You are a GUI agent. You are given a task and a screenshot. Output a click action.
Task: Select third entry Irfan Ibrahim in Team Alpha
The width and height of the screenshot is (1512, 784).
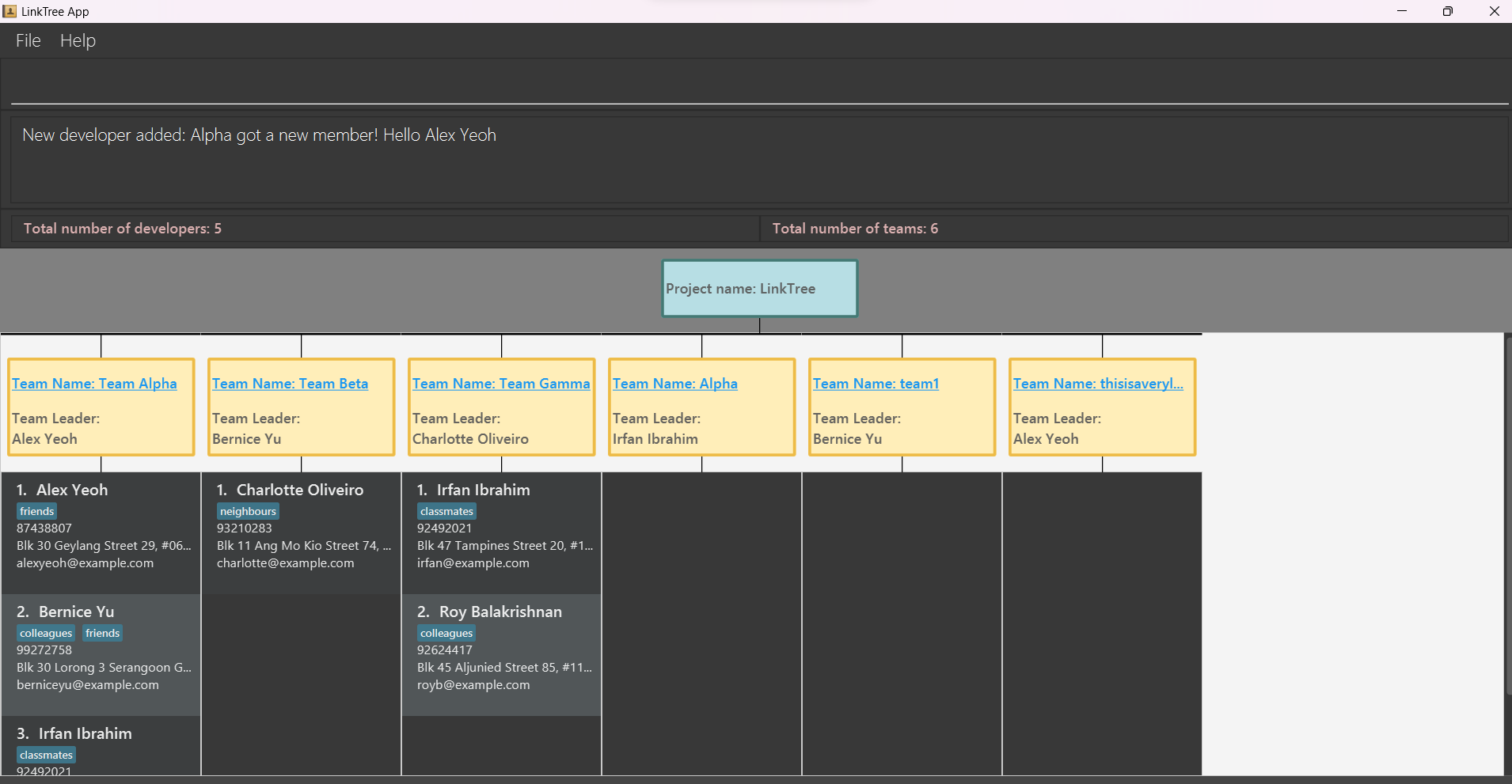coord(101,745)
